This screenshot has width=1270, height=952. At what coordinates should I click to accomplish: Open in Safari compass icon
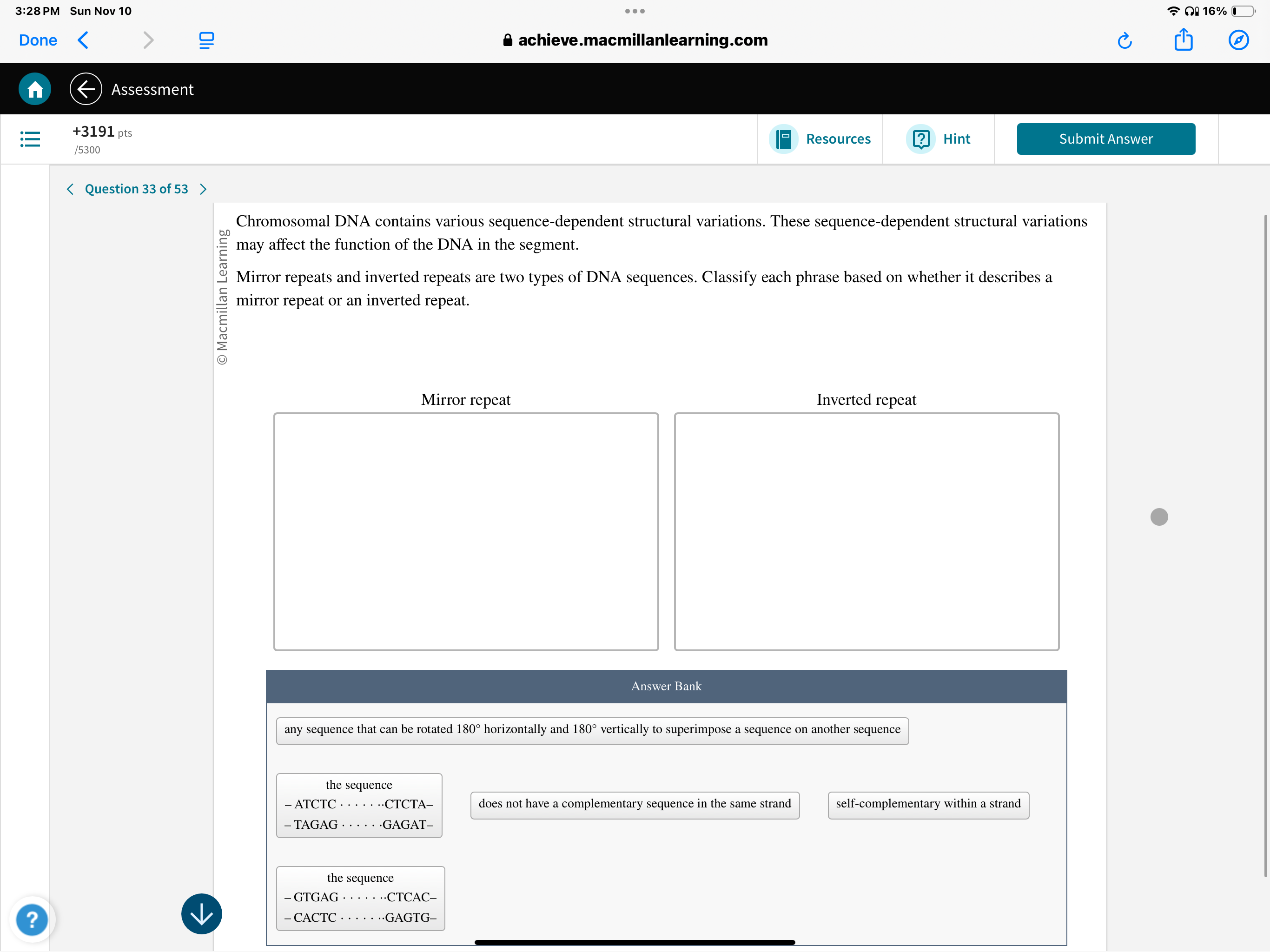(x=1238, y=40)
